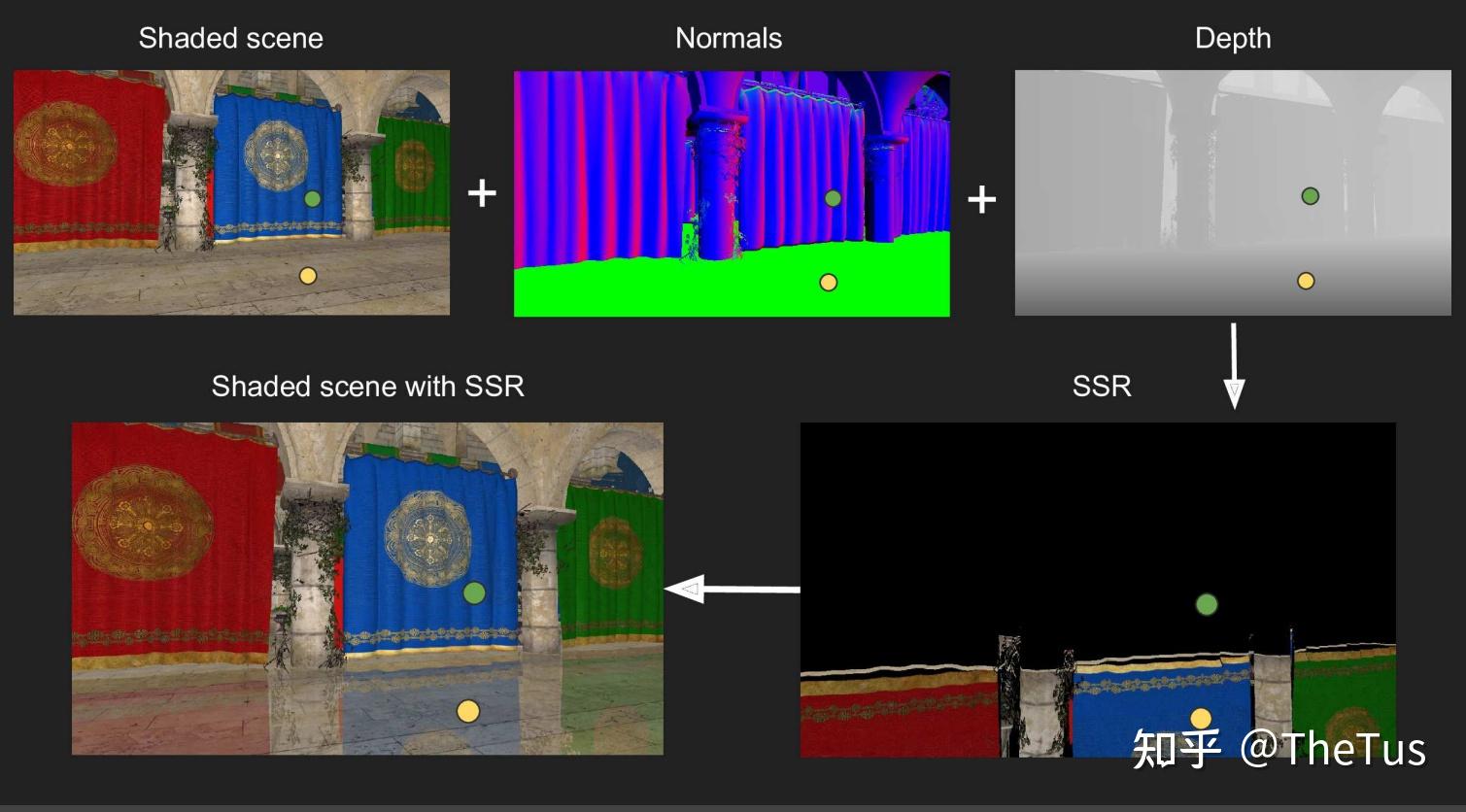
Task: Select the green dot in the Normals image
Action: pos(833,197)
